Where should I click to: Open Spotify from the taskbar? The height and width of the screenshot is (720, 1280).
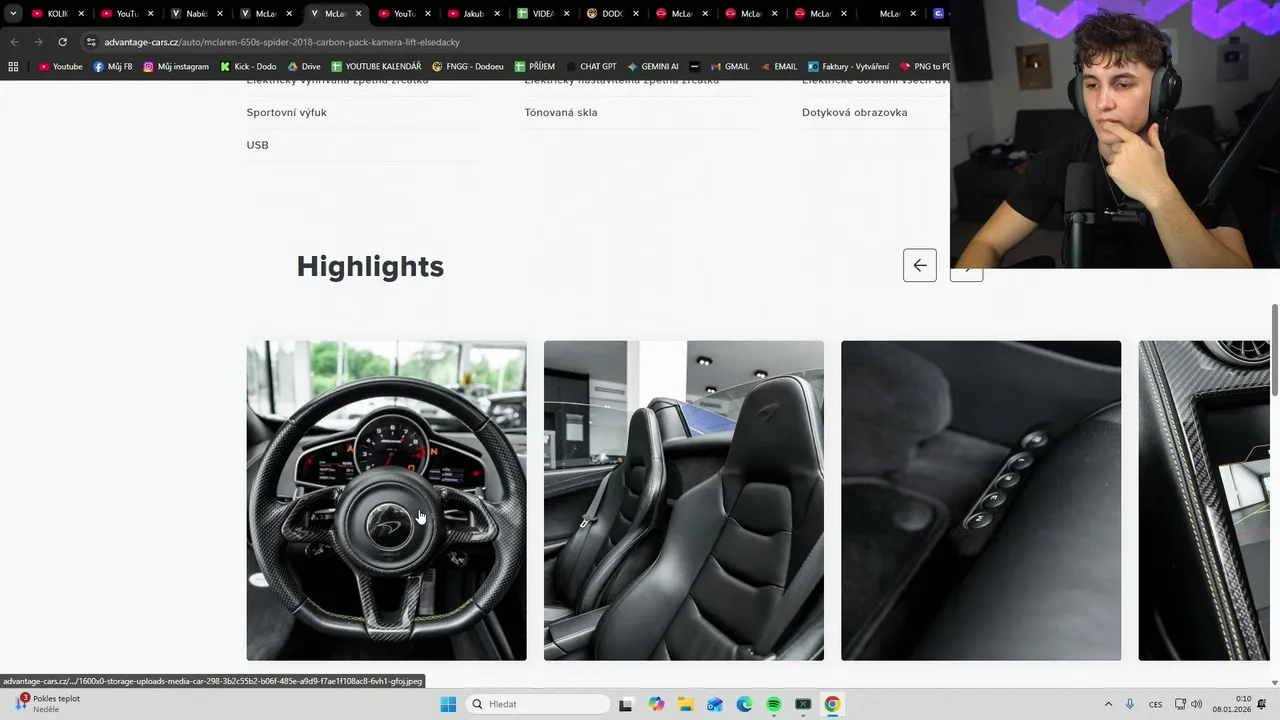(773, 704)
